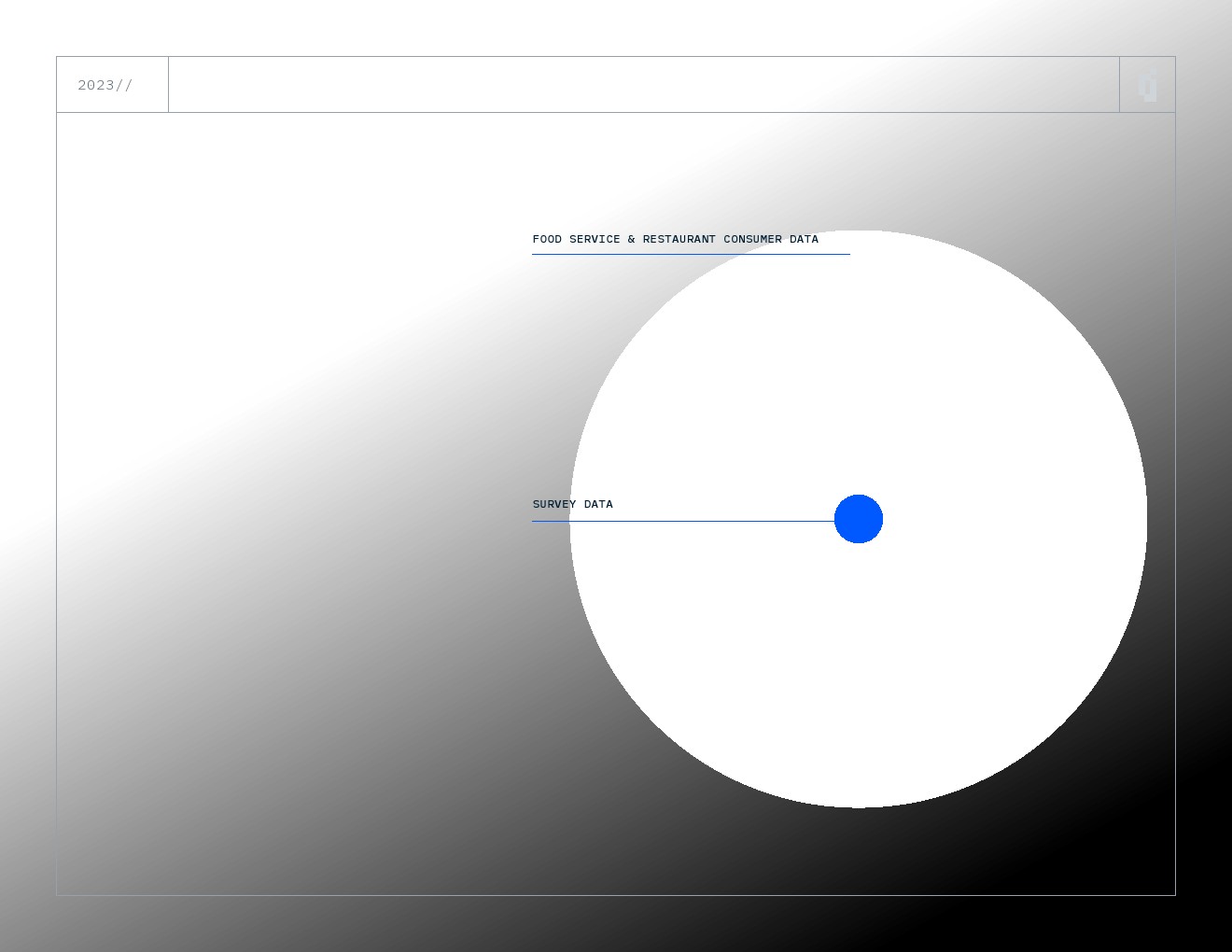Click the blue line under Survey Data

tap(681, 521)
